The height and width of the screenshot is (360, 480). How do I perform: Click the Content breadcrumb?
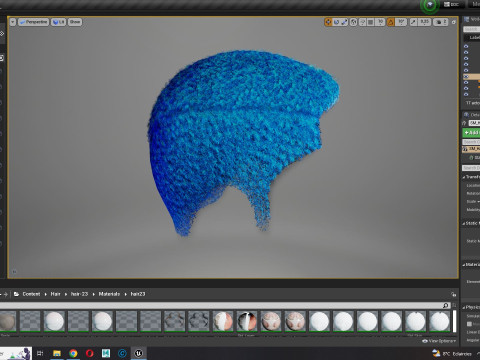(x=31, y=294)
